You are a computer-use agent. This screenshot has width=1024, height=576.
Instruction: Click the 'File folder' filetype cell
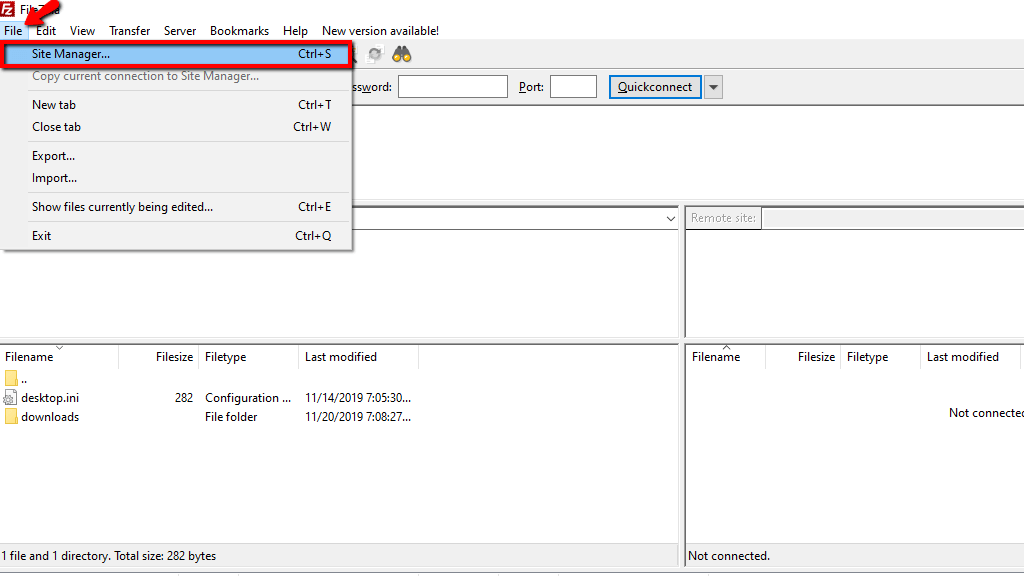pos(231,417)
